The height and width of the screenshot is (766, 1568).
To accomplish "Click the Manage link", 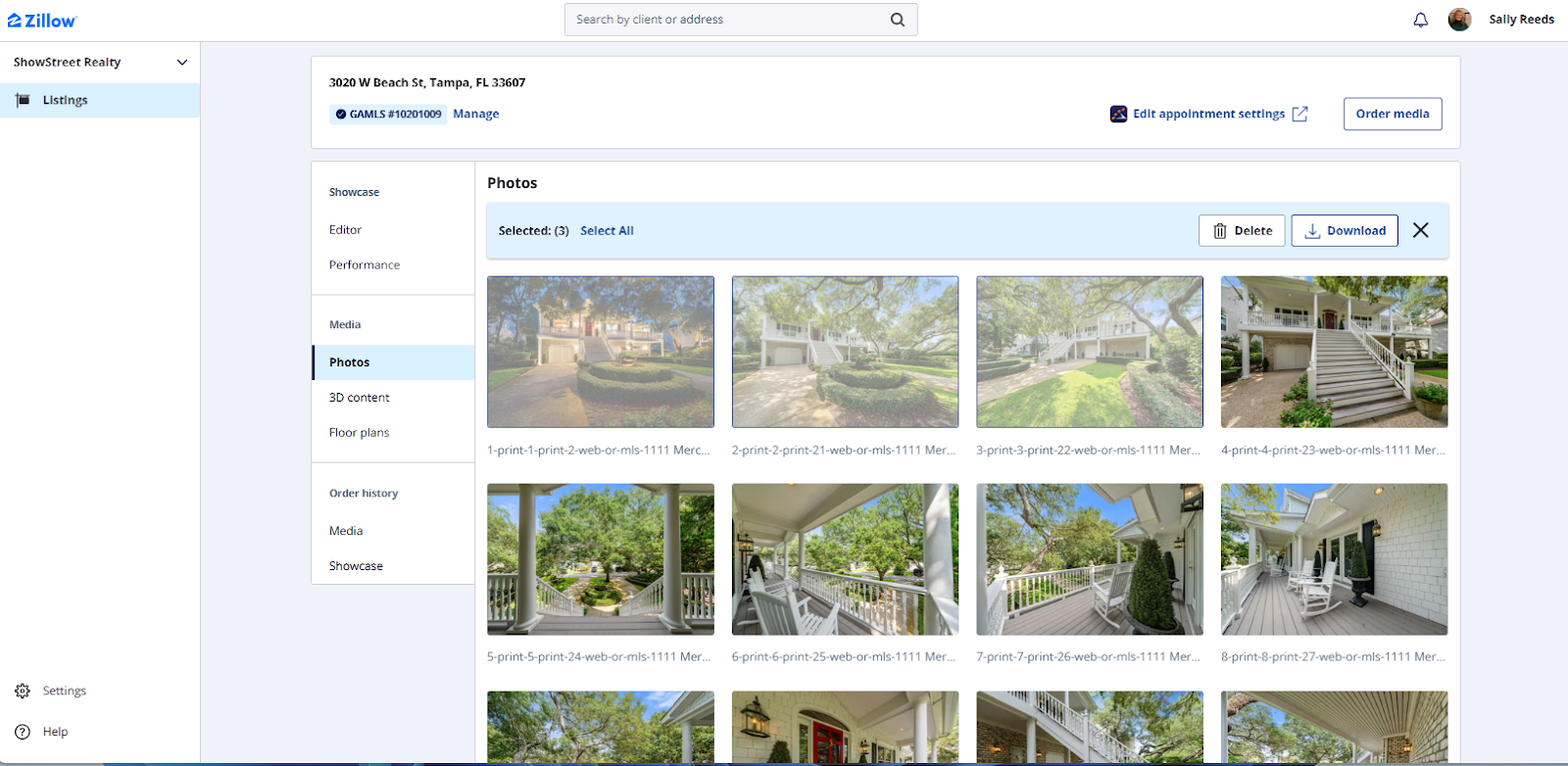I will 475,114.
